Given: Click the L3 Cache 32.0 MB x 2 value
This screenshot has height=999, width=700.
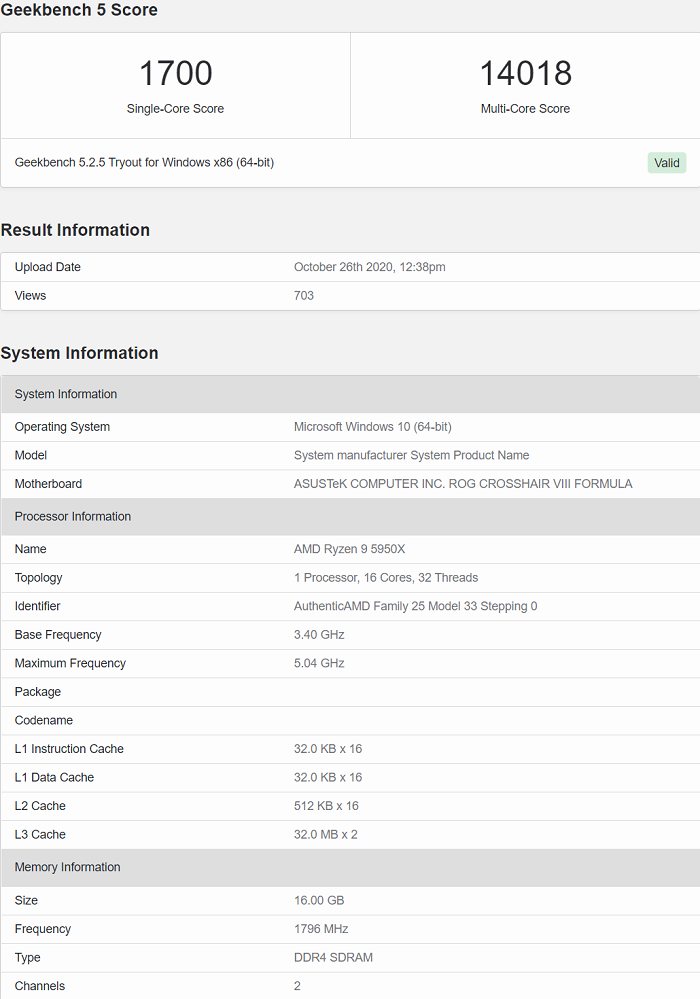Looking at the screenshot, I should pyautogui.click(x=326, y=834).
